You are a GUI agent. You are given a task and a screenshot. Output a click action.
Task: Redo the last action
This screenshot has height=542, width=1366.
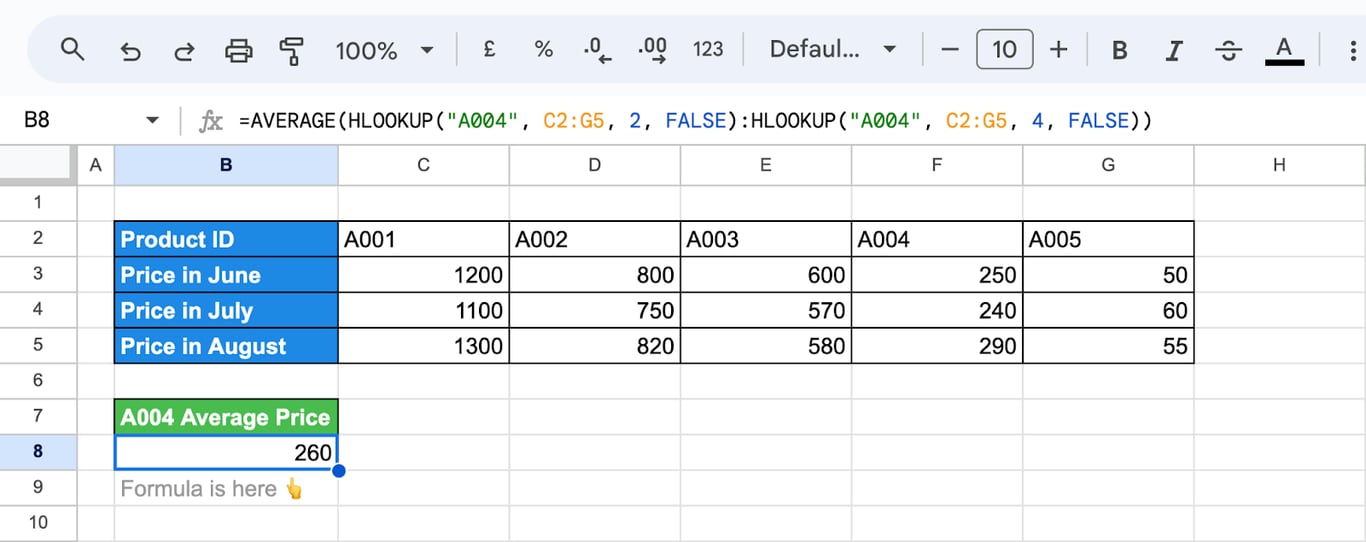(x=184, y=50)
